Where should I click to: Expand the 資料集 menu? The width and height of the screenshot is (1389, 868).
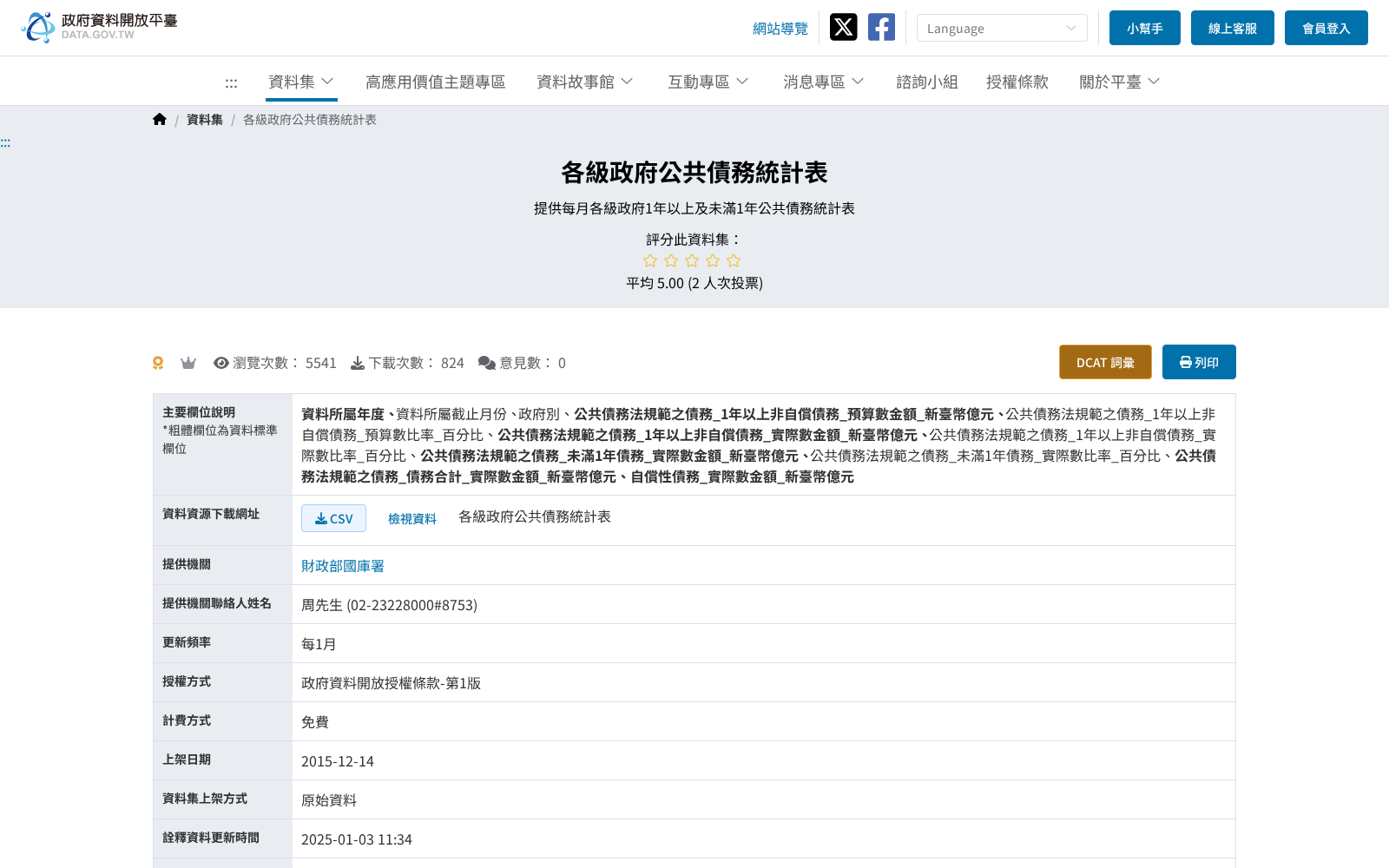[x=301, y=82]
